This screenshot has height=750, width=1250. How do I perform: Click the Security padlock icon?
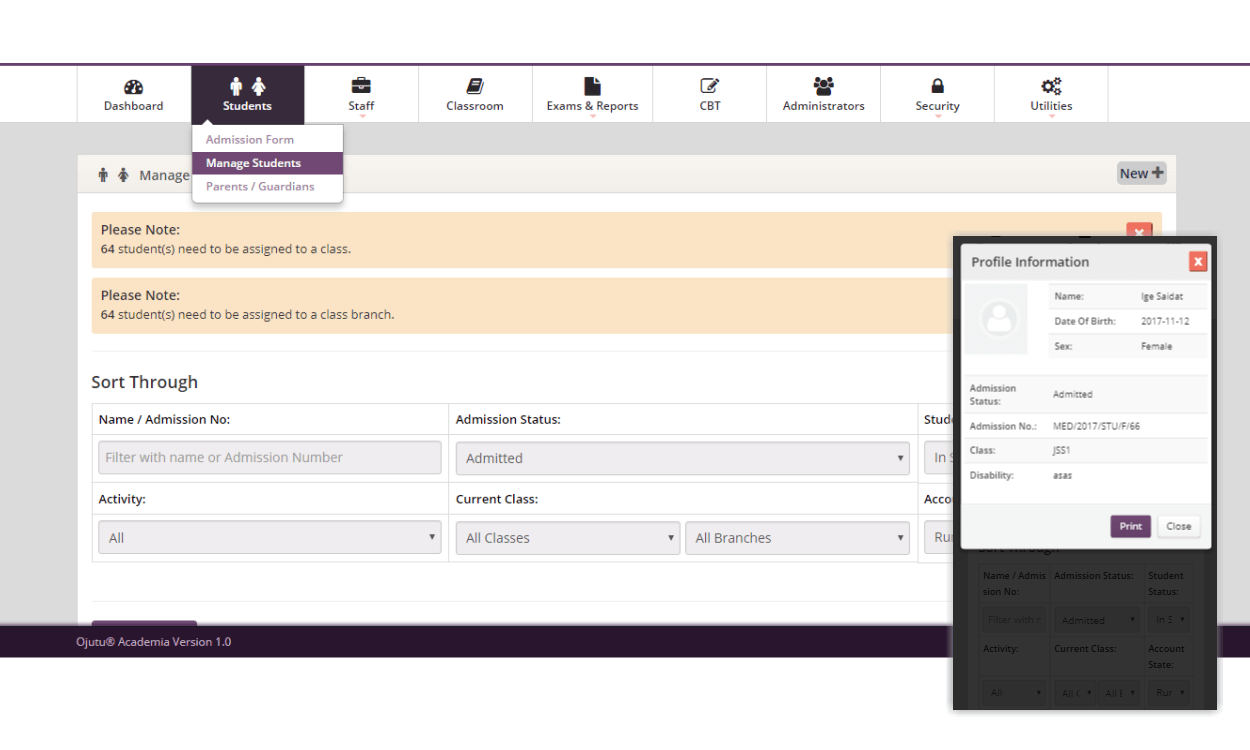(x=937, y=87)
